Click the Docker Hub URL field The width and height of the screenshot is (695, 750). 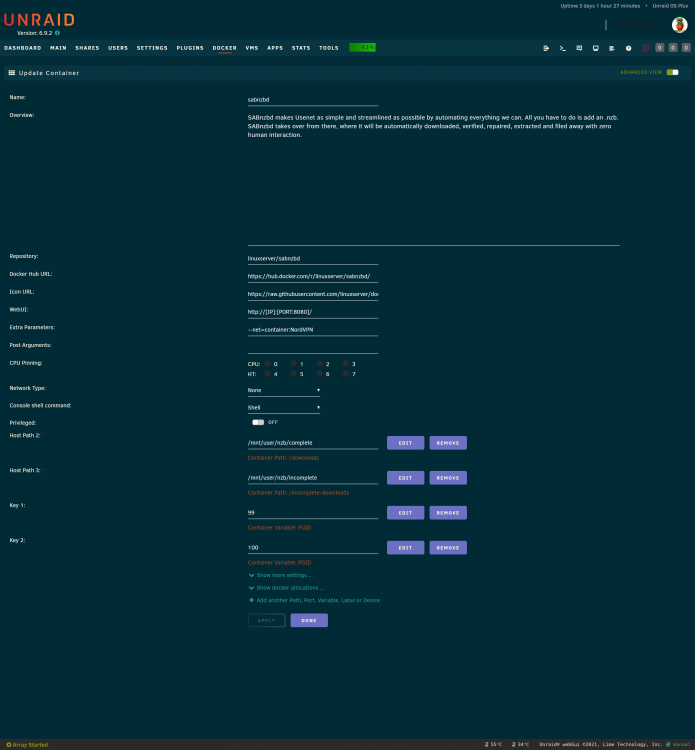(x=313, y=276)
